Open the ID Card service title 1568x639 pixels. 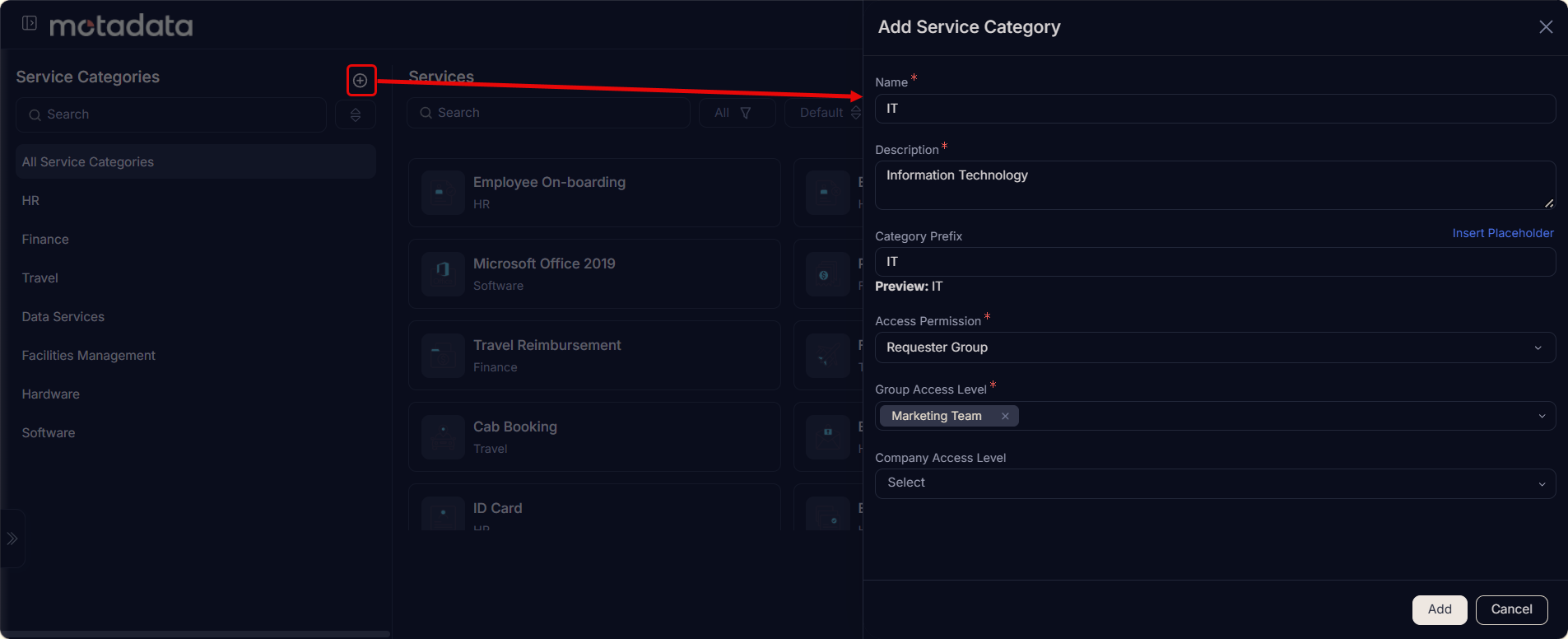(x=498, y=508)
